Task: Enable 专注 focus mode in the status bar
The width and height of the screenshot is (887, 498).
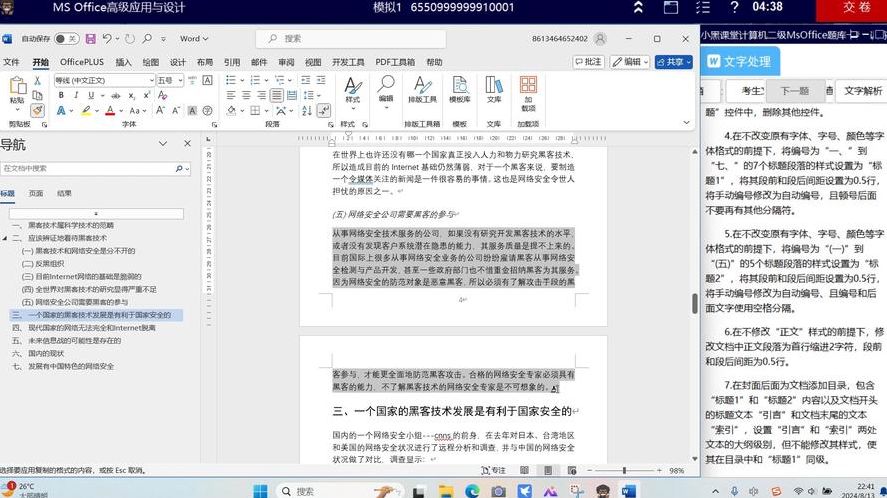Action: coord(493,470)
